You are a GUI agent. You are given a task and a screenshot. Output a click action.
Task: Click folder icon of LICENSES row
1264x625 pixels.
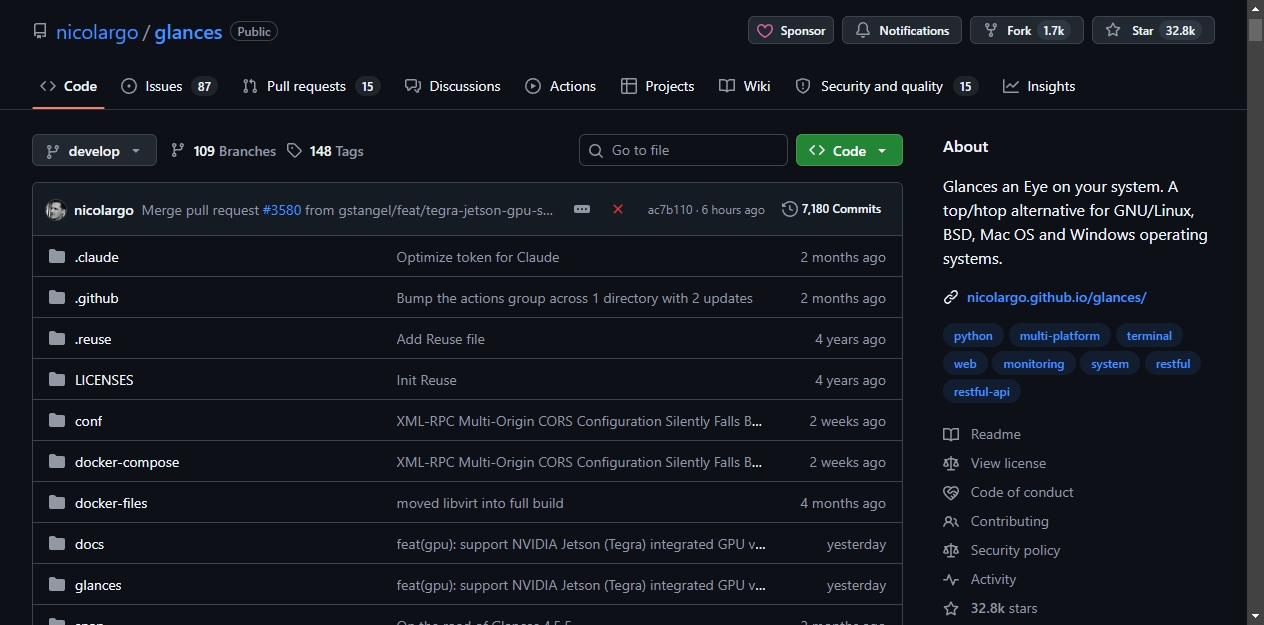click(x=57, y=380)
